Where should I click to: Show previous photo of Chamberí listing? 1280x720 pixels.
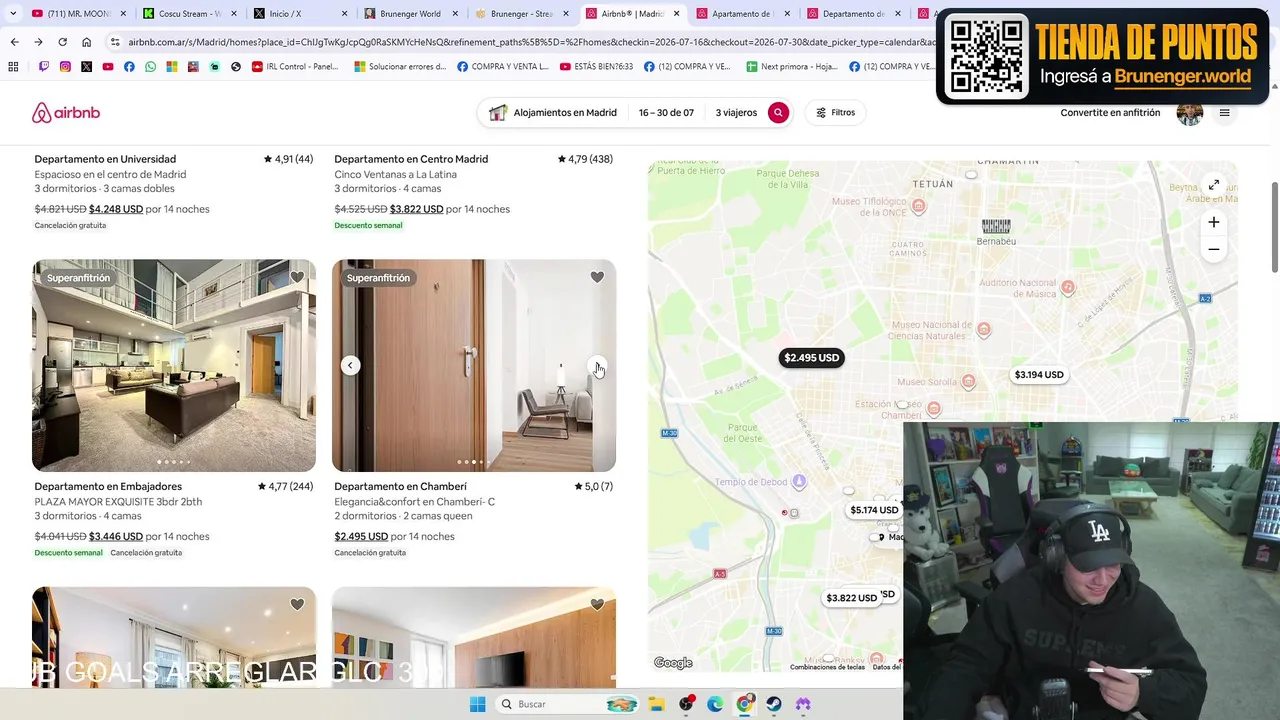[350, 365]
